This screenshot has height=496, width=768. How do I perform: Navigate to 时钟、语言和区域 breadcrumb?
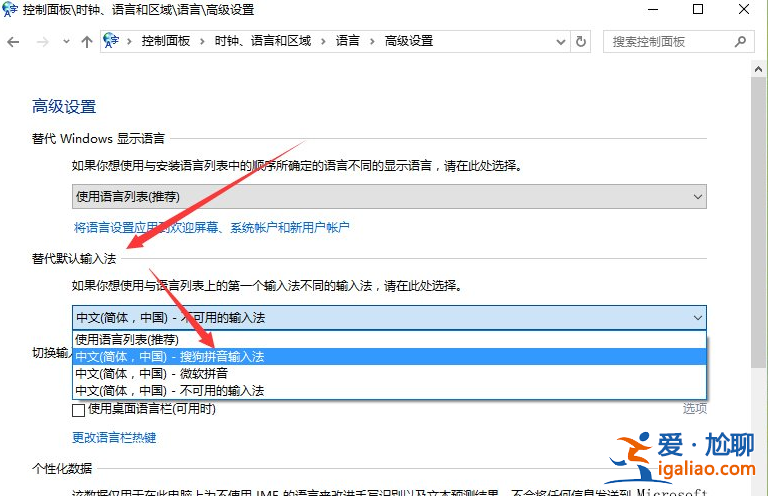point(263,41)
